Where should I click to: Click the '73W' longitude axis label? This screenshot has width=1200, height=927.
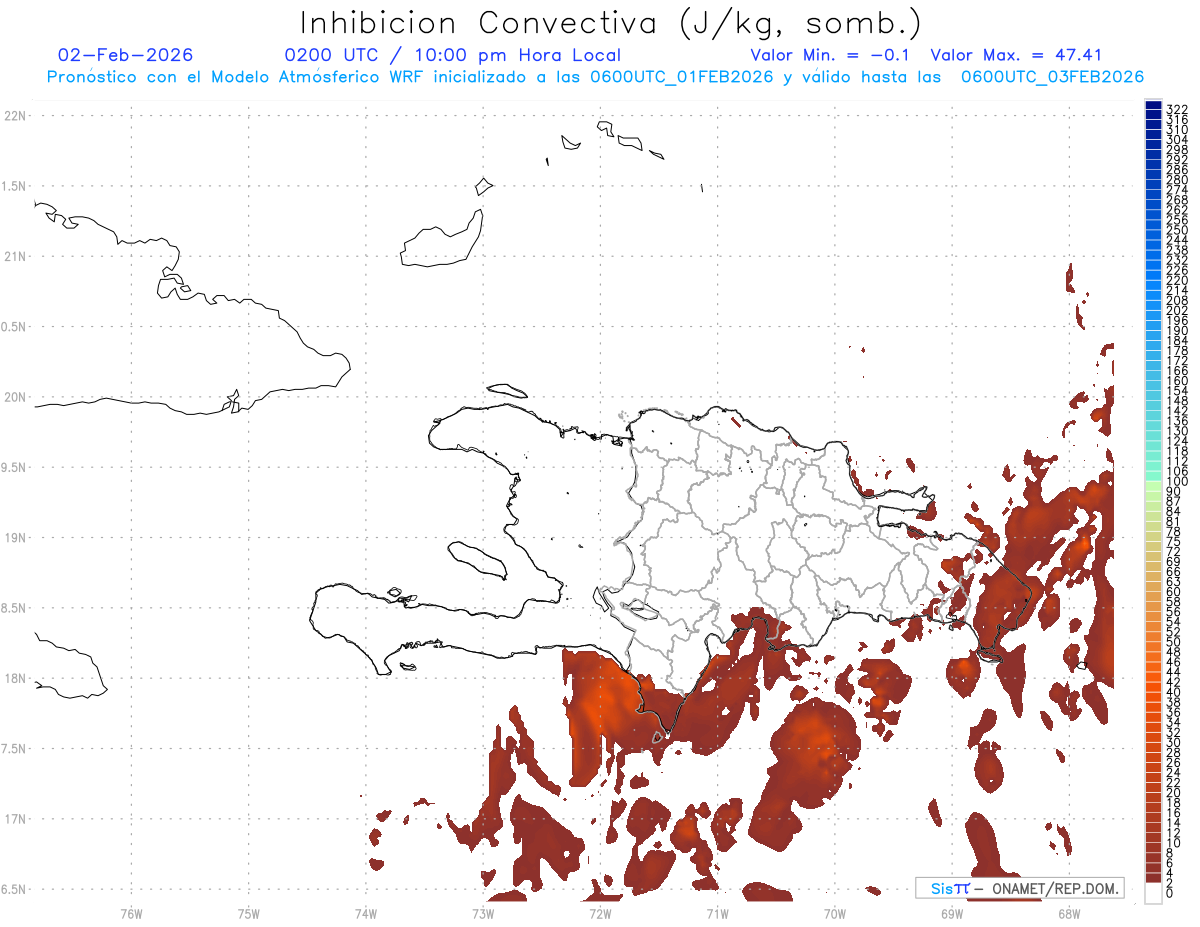click(483, 912)
